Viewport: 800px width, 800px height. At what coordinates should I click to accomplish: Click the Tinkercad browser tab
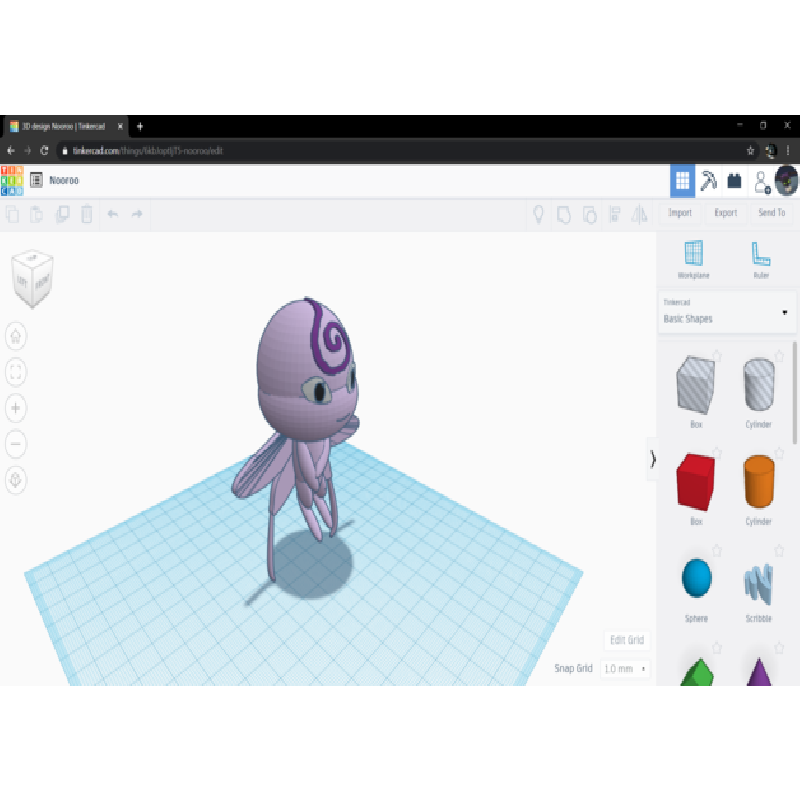[64, 127]
